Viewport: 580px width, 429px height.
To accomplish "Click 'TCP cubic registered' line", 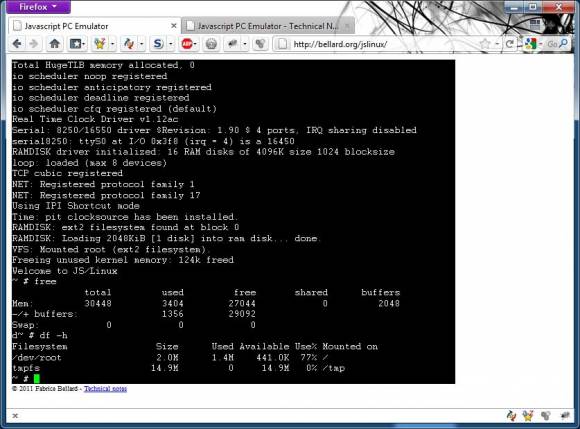I will [x=67, y=173].
